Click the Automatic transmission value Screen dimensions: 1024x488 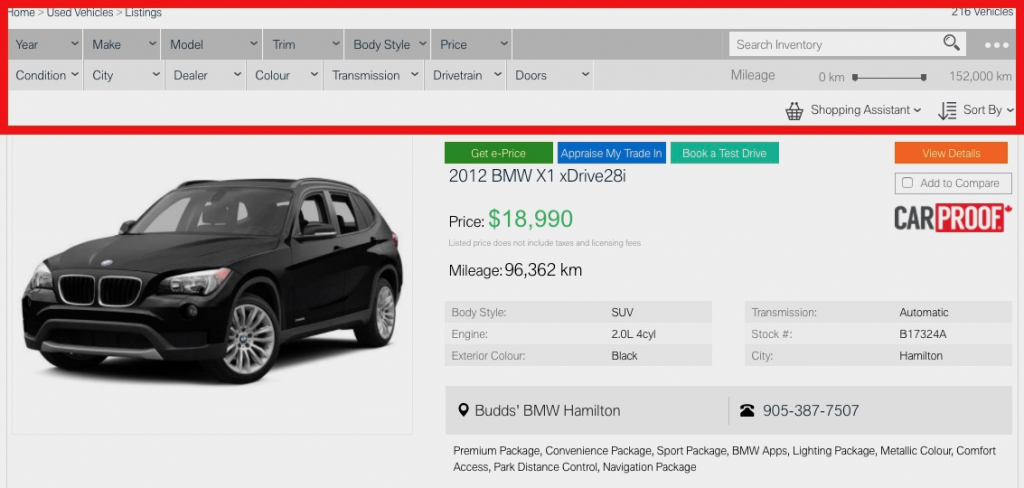point(924,312)
